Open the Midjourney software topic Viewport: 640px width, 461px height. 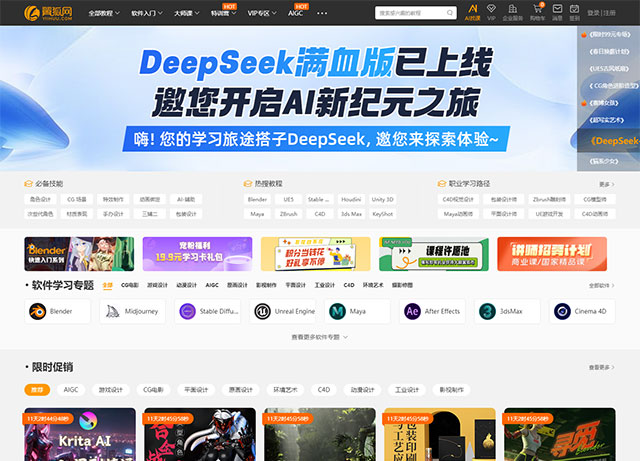[112, 312]
